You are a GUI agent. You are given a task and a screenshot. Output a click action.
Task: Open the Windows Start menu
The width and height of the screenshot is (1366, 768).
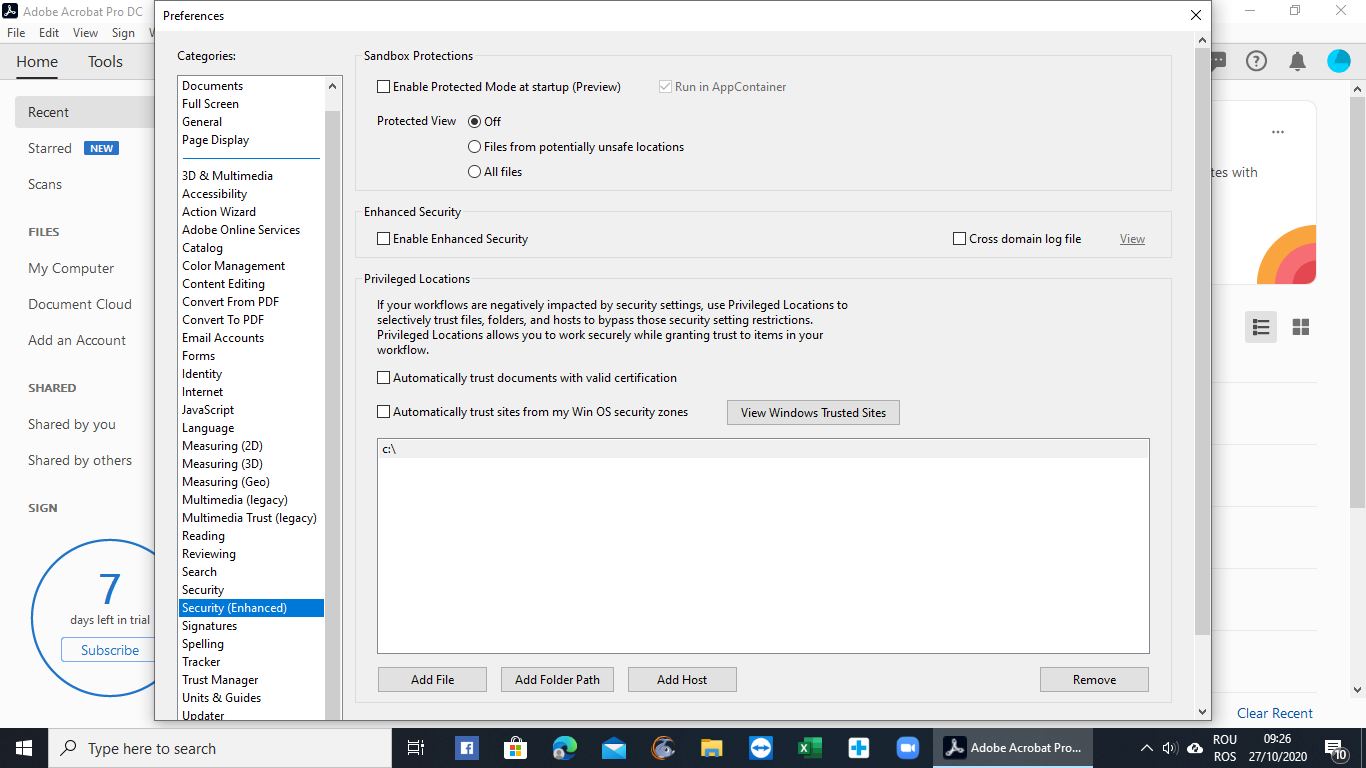(x=24, y=748)
